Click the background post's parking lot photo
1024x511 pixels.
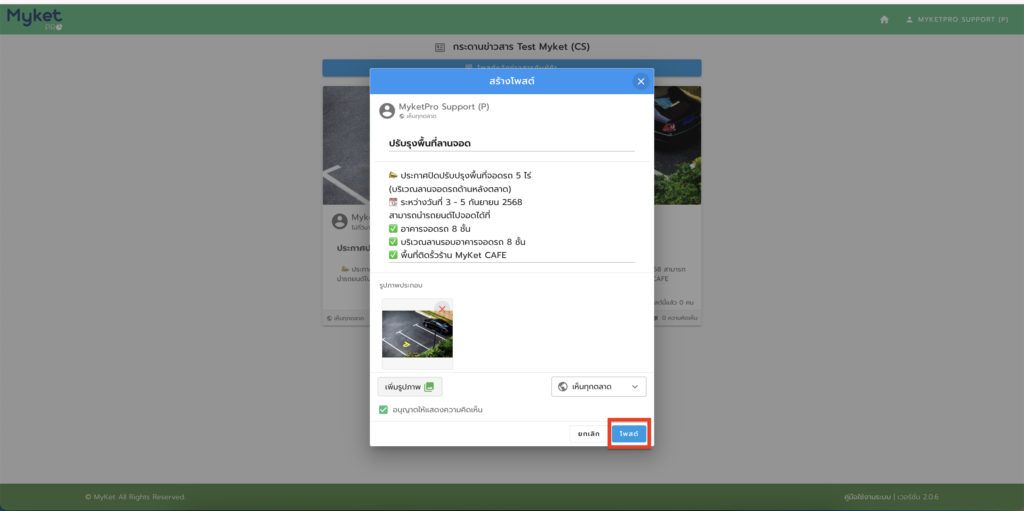tap(346, 145)
